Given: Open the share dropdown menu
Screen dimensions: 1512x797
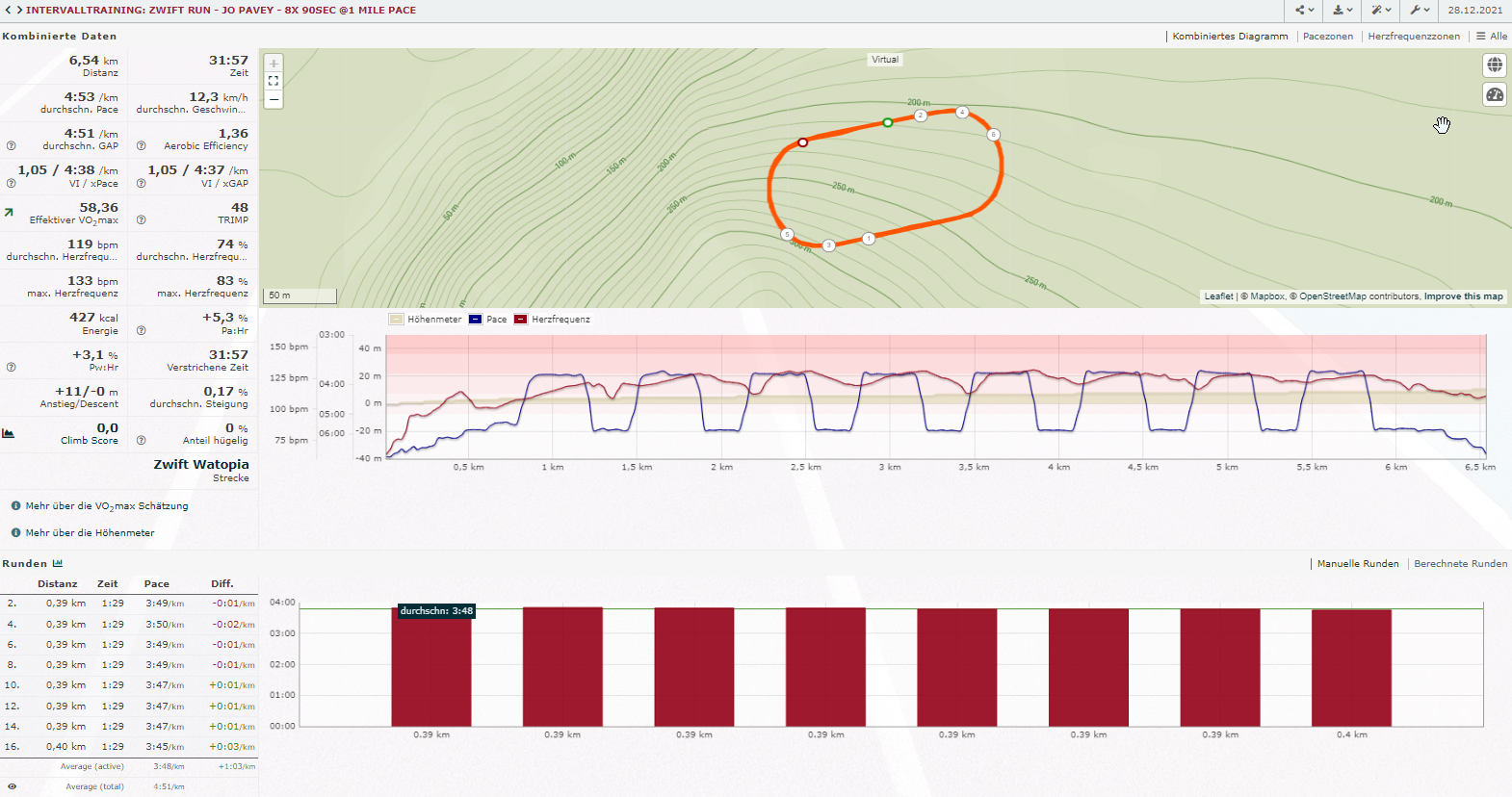Looking at the screenshot, I should pyautogui.click(x=1304, y=11).
